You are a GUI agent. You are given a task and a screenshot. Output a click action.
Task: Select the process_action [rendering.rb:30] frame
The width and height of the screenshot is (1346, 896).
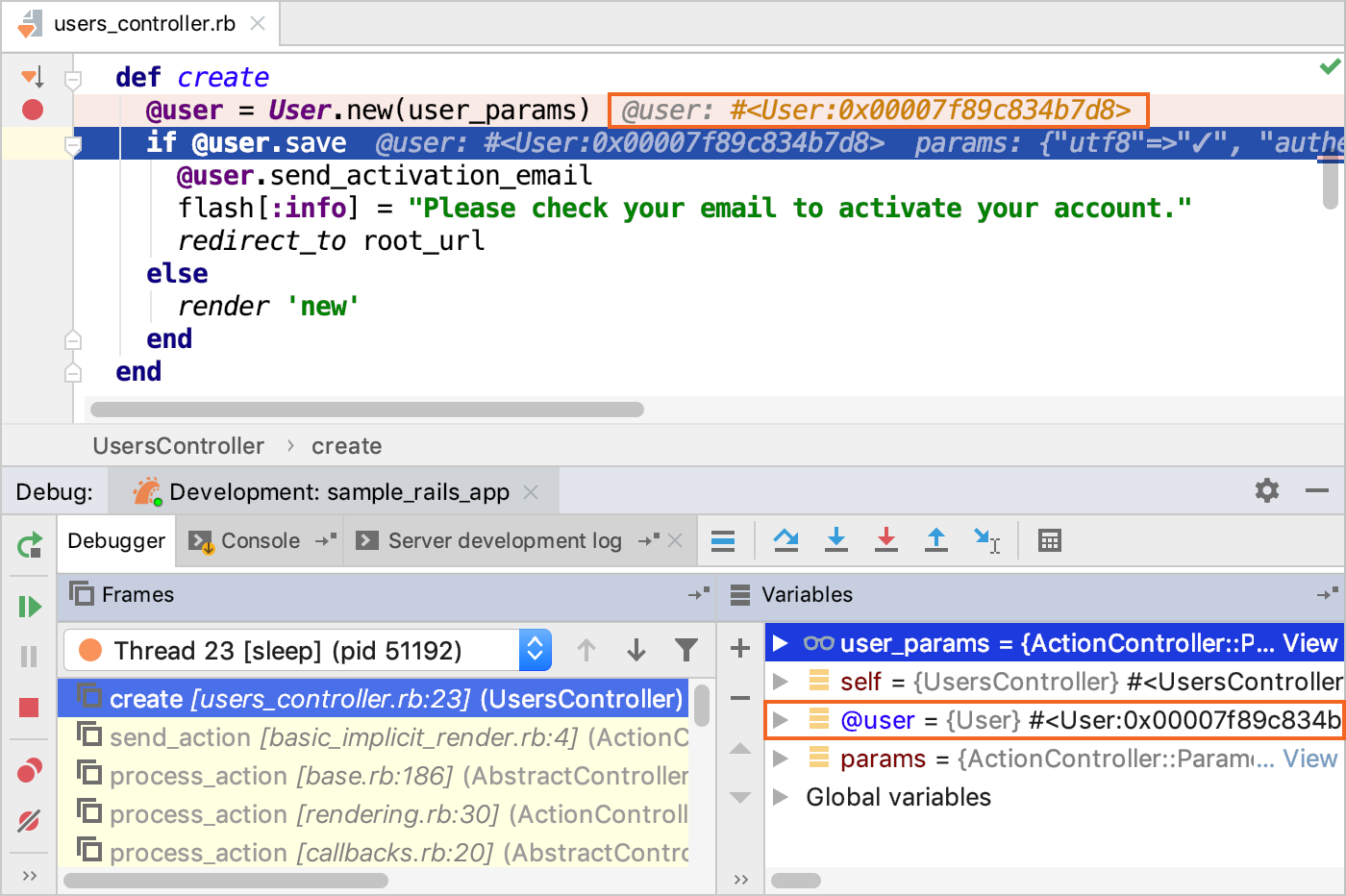pyautogui.click(x=373, y=814)
